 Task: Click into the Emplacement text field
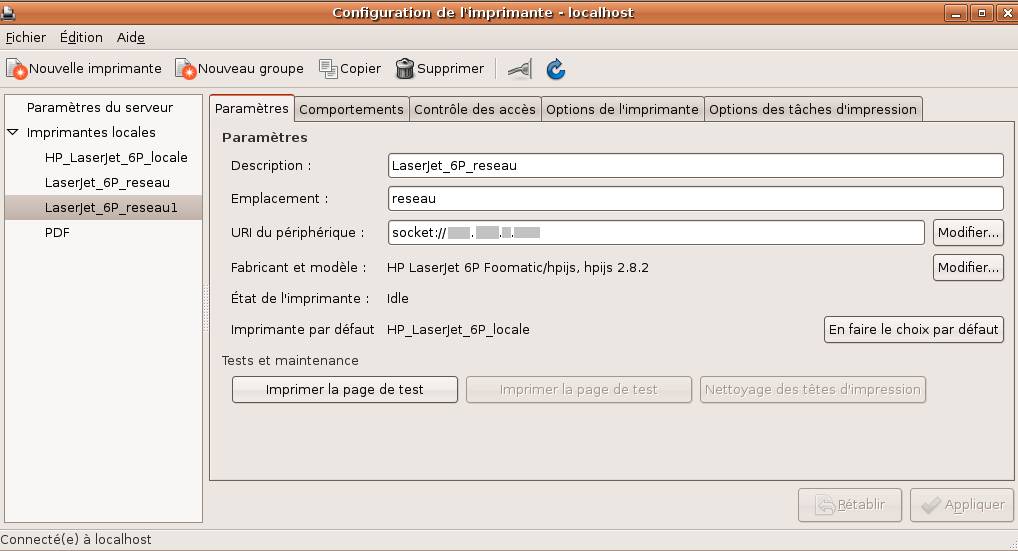[695, 199]
